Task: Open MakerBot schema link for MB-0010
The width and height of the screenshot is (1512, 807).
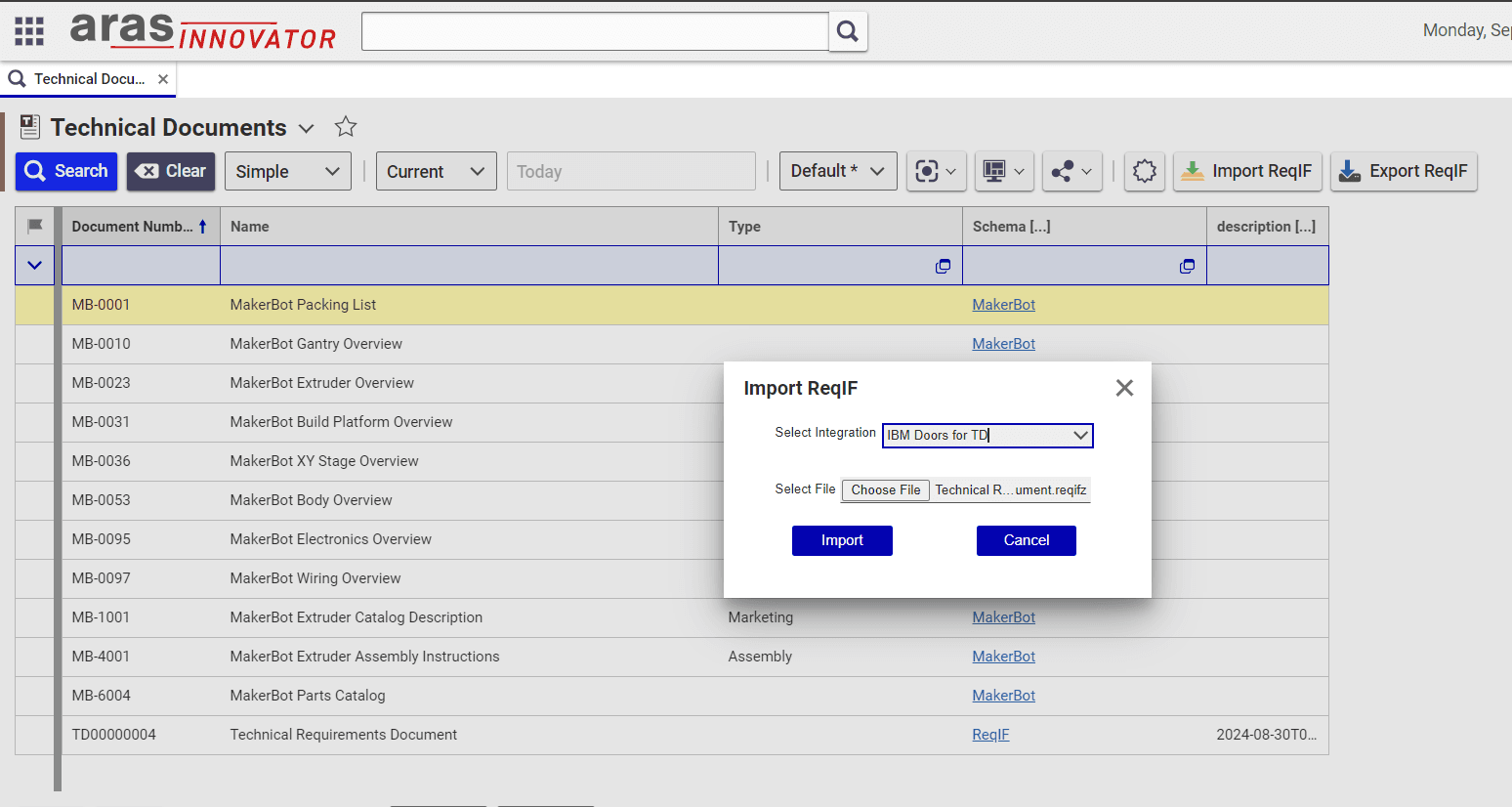Action: pos(1003,344)
